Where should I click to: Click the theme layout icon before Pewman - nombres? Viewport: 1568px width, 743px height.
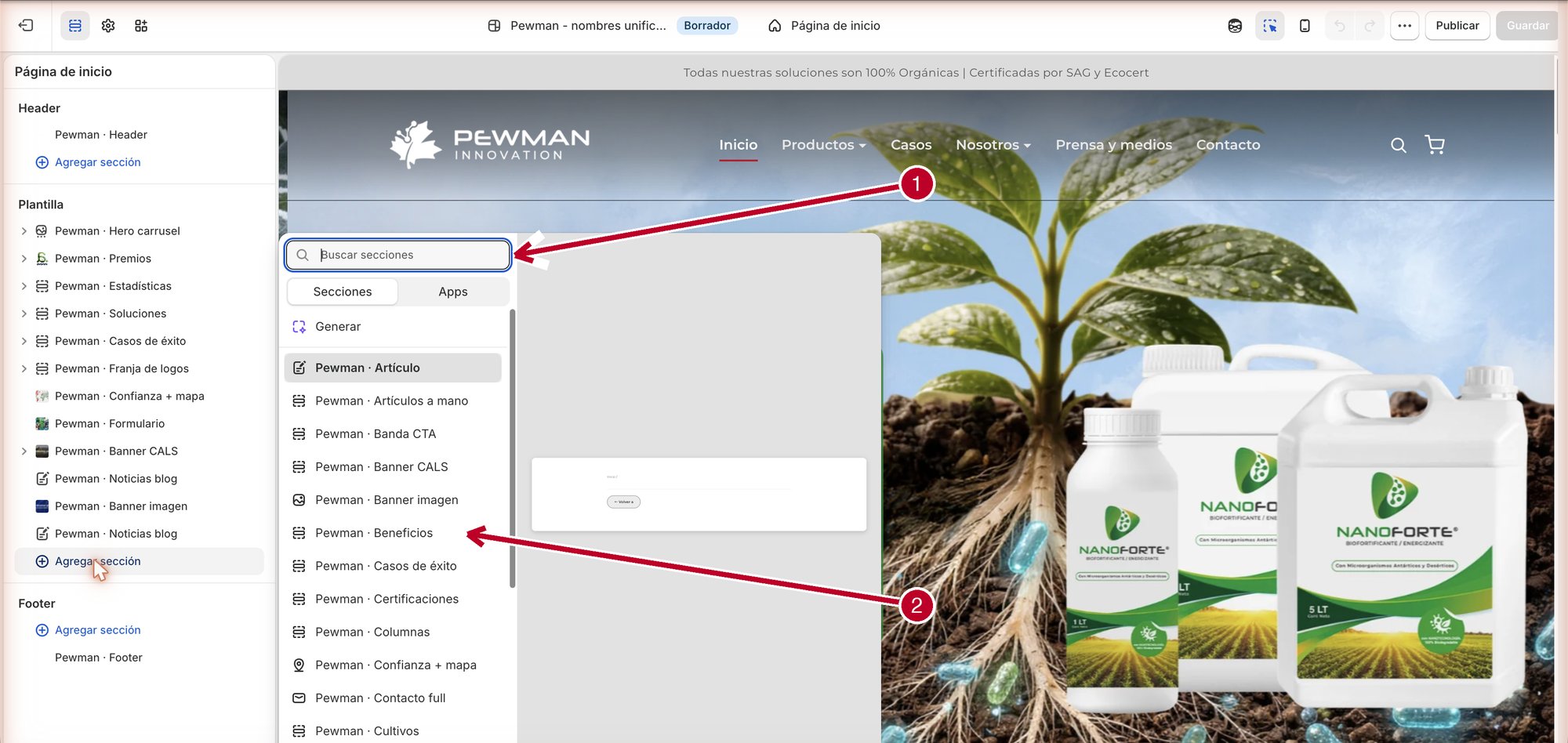point(494,26)
